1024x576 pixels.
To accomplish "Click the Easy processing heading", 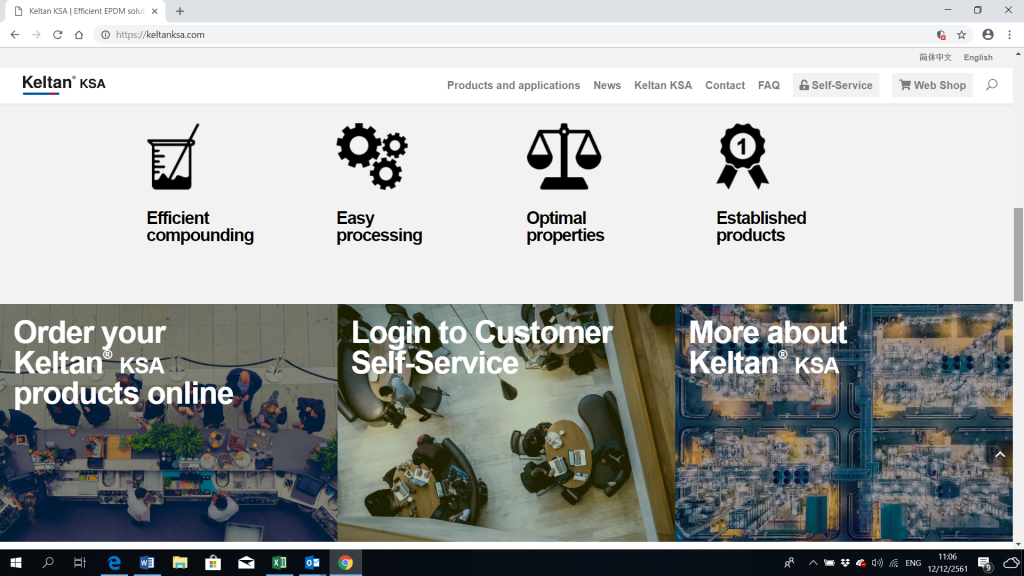I will tap(379, 227).
